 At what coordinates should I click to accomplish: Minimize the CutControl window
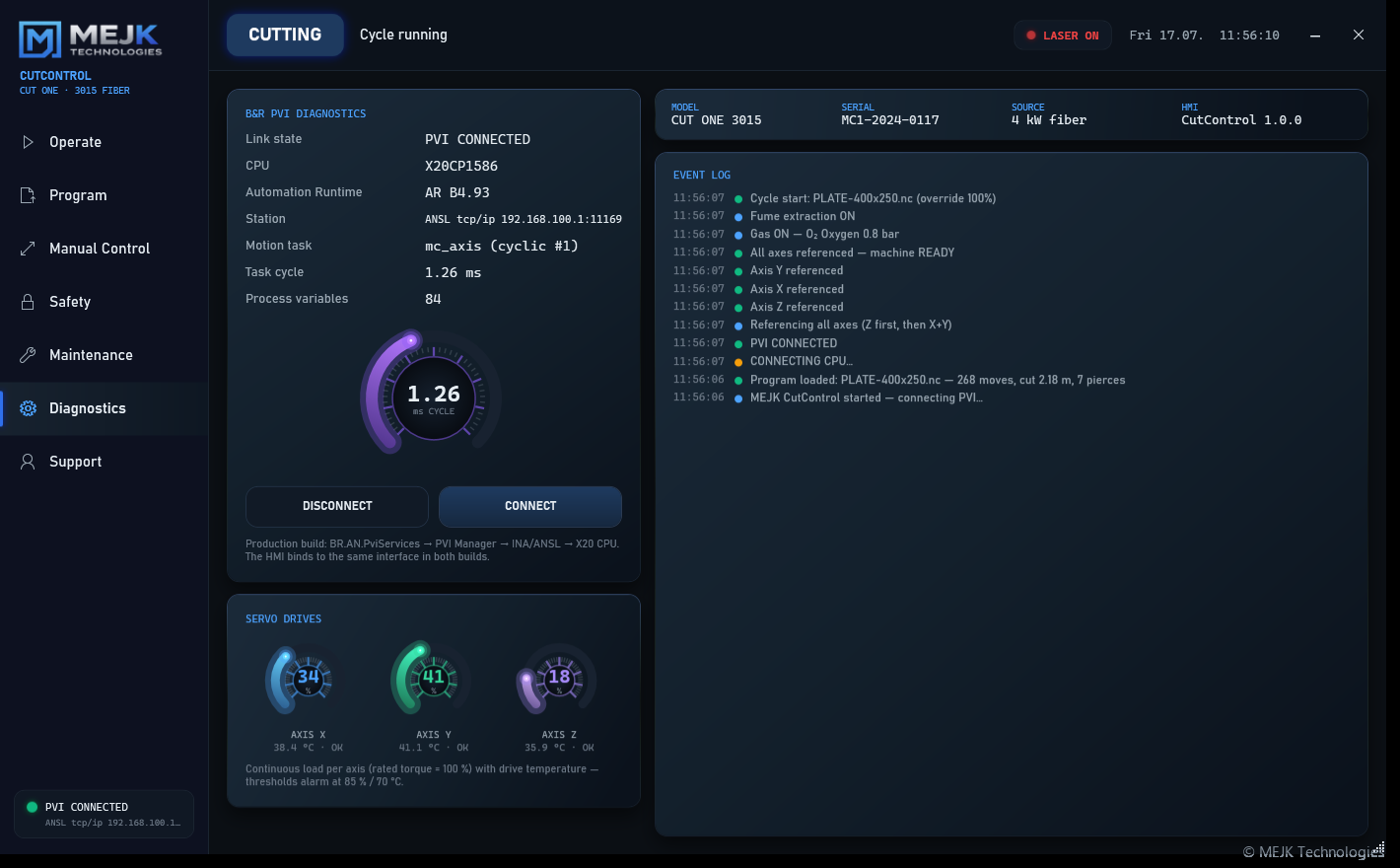click(1315, 36)
